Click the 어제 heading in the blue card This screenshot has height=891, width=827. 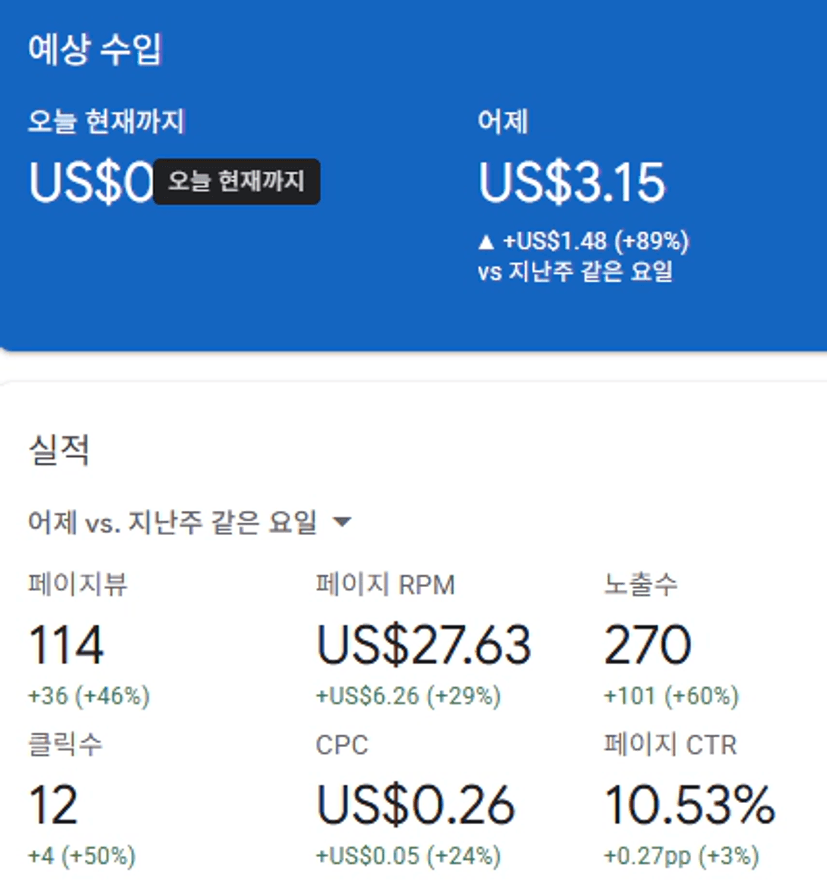point(503,122)
